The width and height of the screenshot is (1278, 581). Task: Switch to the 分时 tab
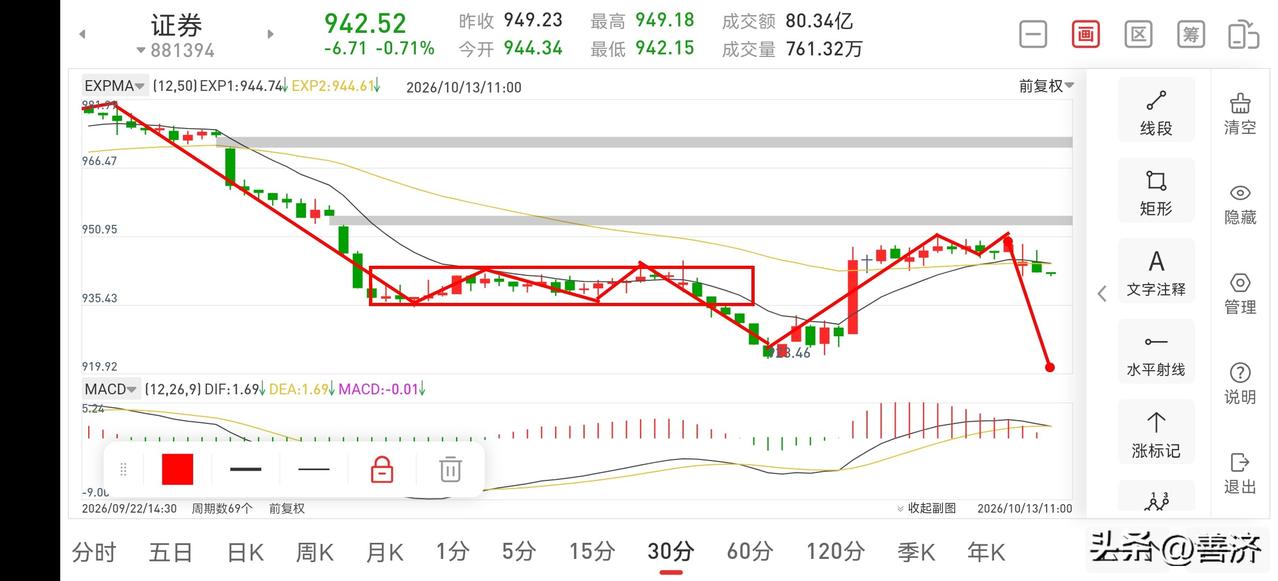click(95, 551)
